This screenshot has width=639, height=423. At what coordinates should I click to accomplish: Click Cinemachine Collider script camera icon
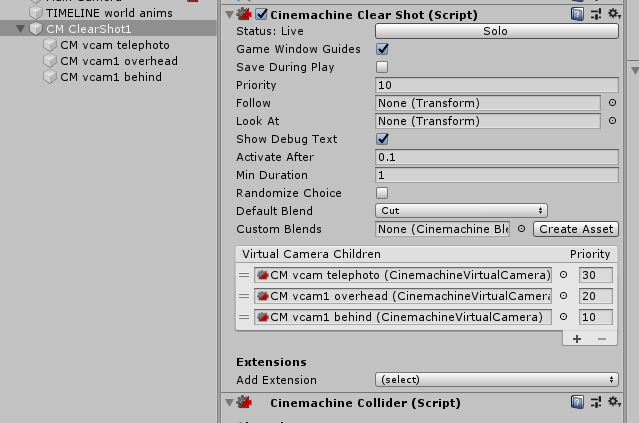244,402
